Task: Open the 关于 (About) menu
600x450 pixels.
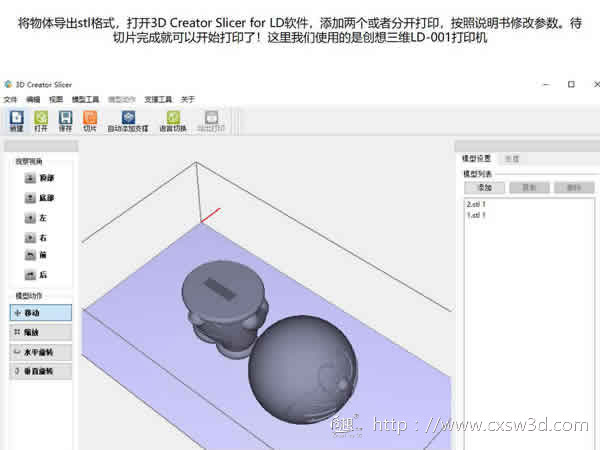Action: [x=188, y=99]
